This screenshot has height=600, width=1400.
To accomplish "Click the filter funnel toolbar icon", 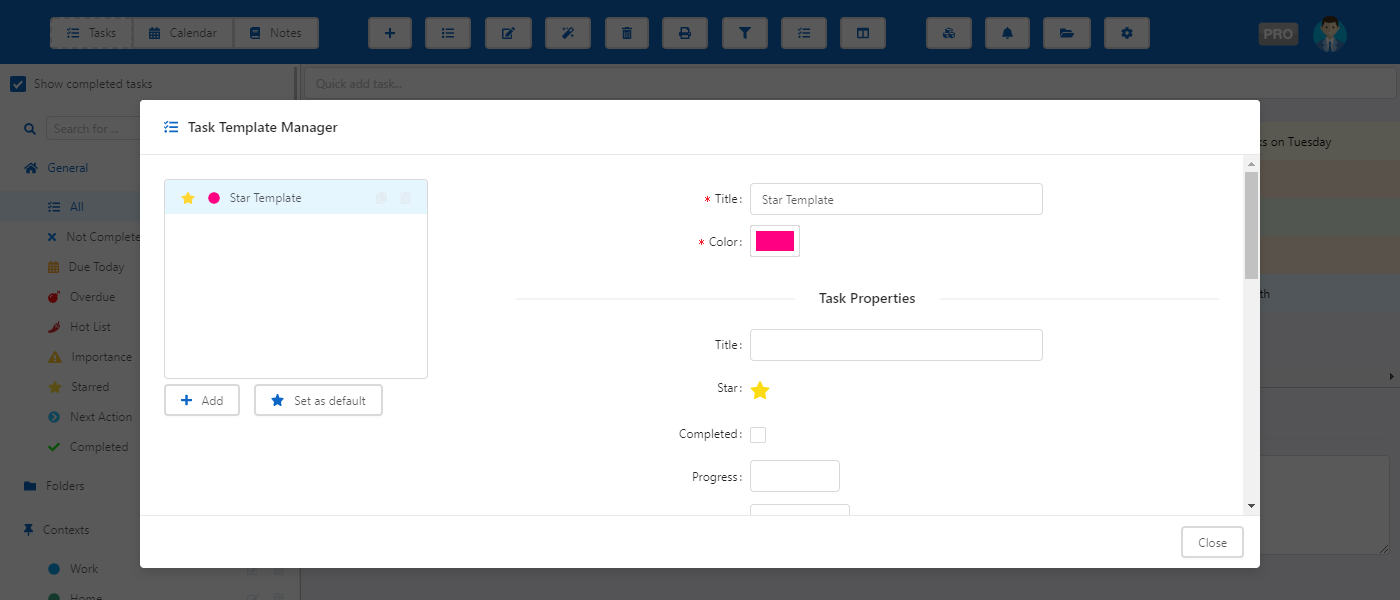I will [x=745, y=33].
